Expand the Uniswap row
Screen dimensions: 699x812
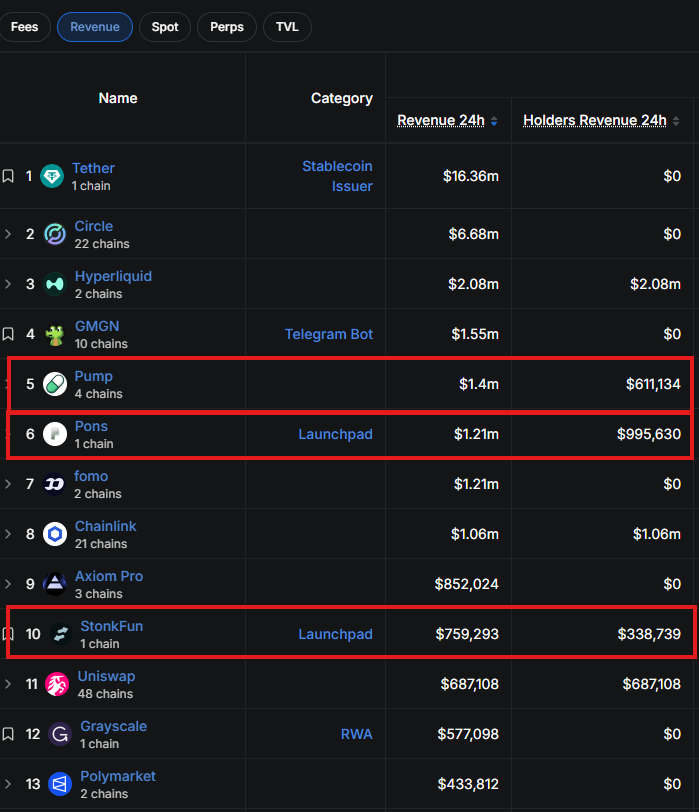click(x=8, y=684)
